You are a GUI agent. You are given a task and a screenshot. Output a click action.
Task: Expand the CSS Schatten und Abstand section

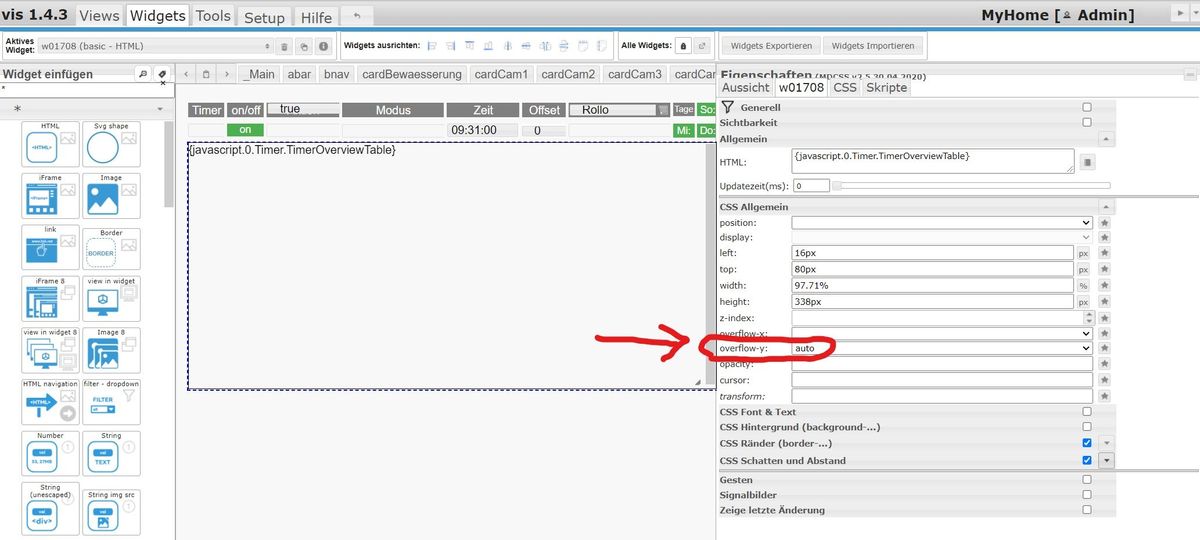[x=1106, y=460]
